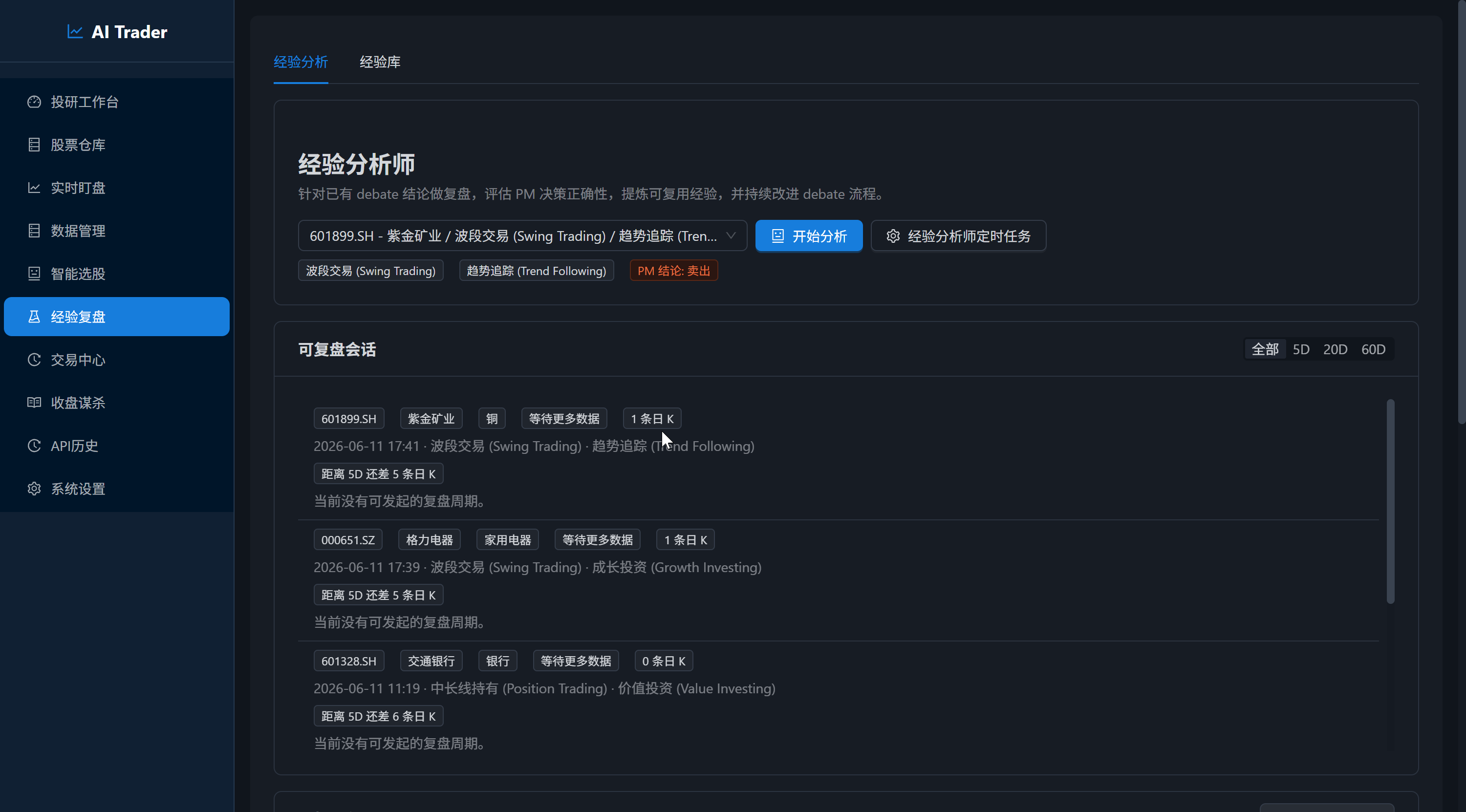This screenshot has width=1466, height=812.
Task: Click the 波段交易 (Swing Trading) tag
Action: coord(370,270)
